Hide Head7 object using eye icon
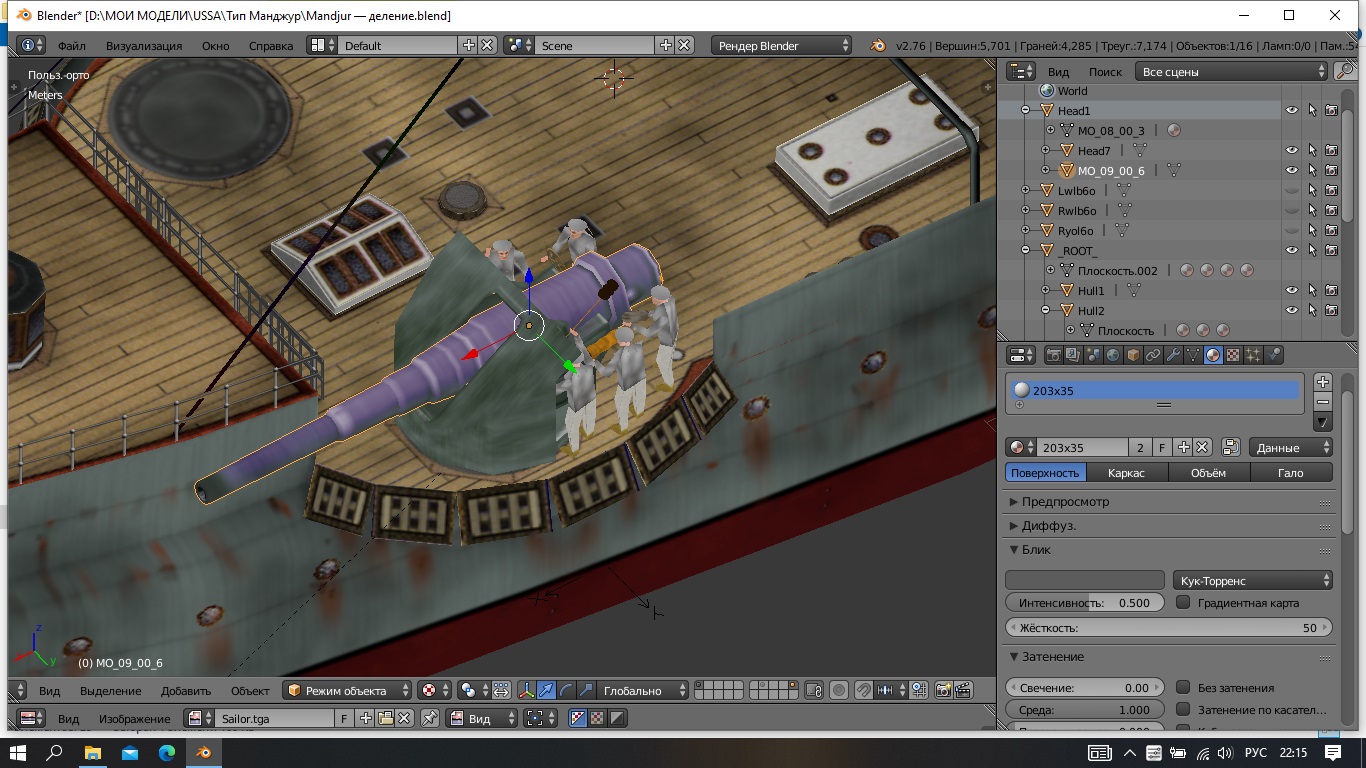Viewport: 1366px width, 768px height. click(1292, 151)
